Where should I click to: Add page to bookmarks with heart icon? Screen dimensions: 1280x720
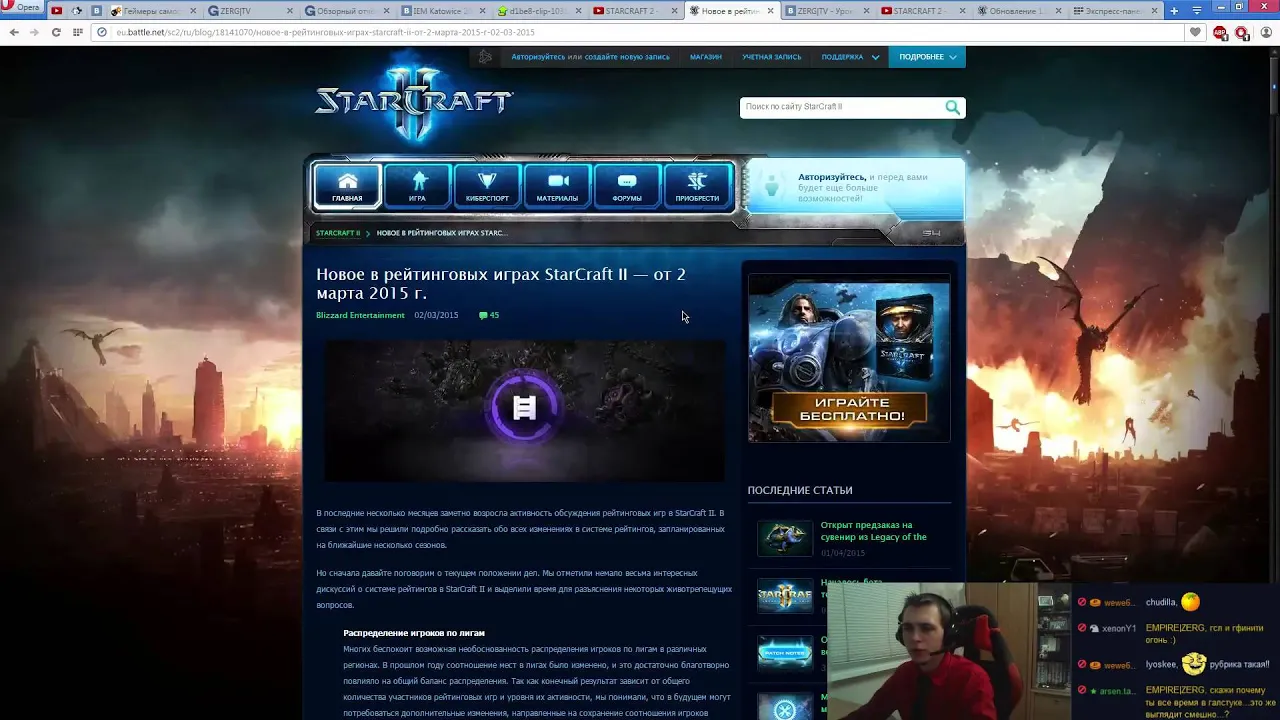1195,32
